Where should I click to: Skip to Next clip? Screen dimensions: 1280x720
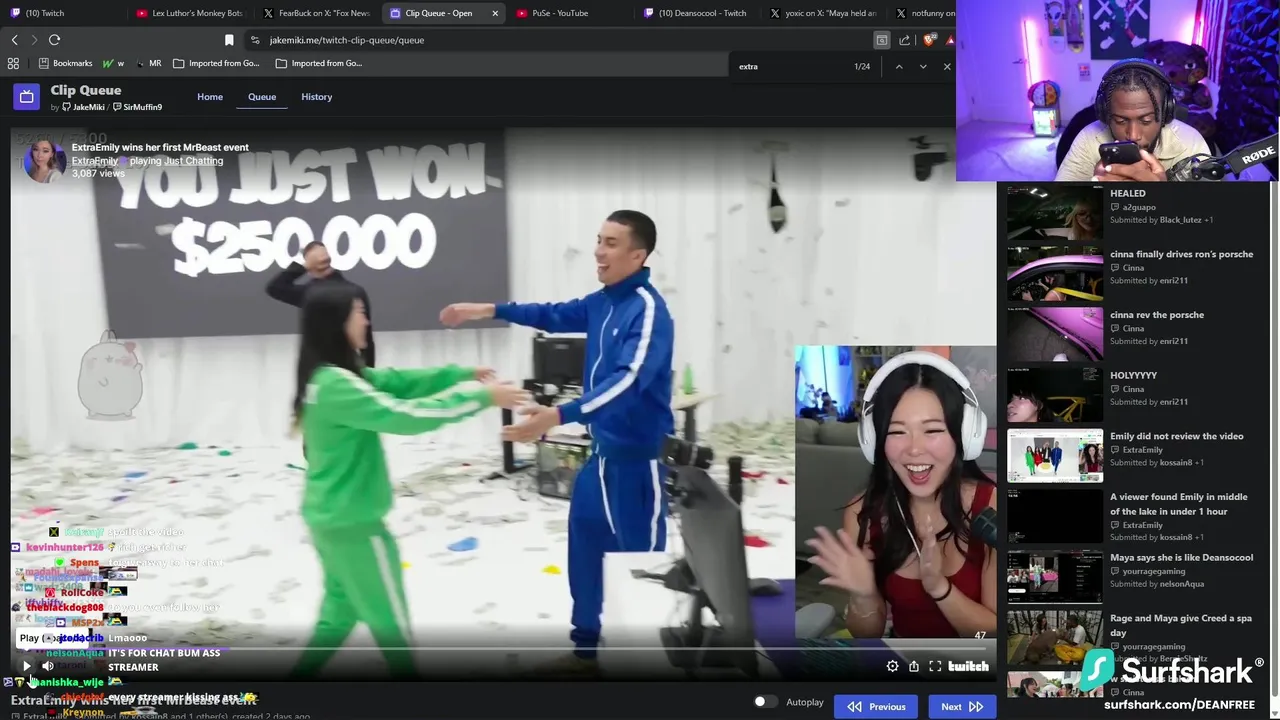962,707
